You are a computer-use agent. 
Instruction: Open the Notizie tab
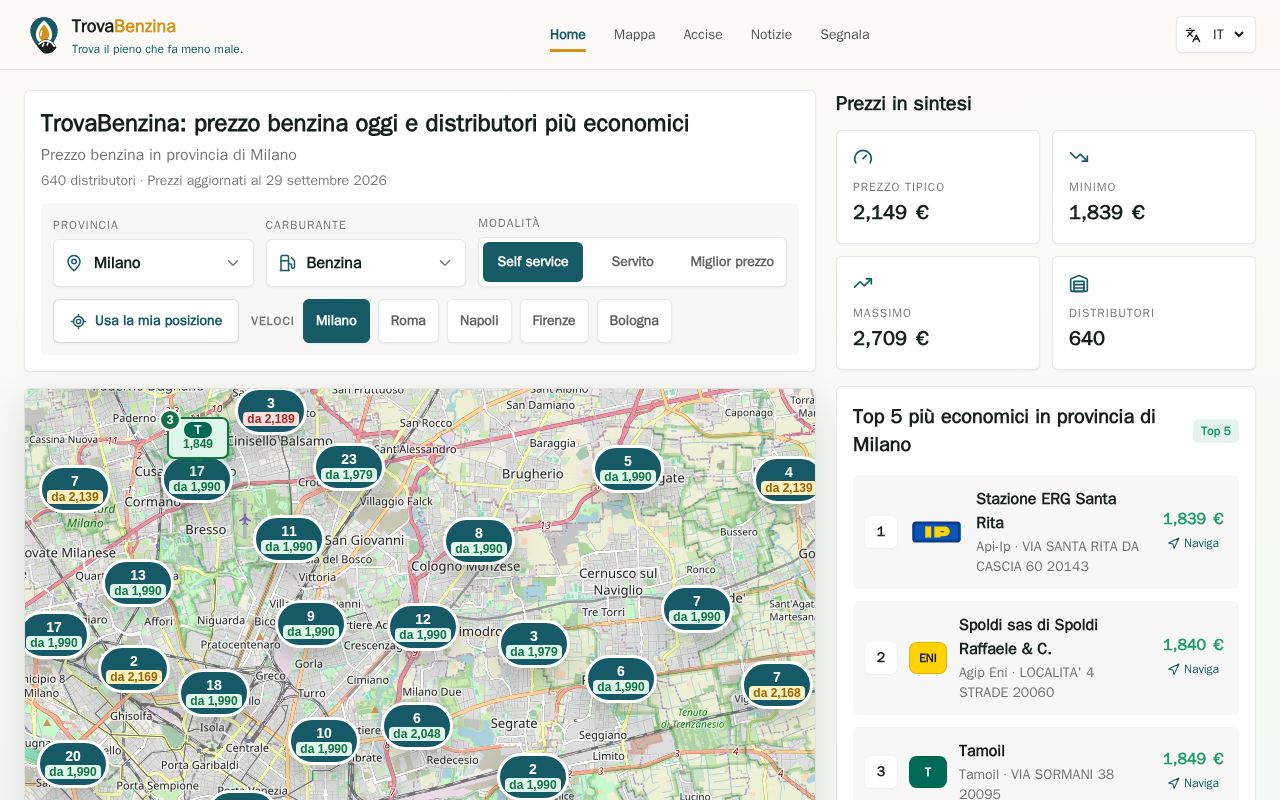(771, 35)
